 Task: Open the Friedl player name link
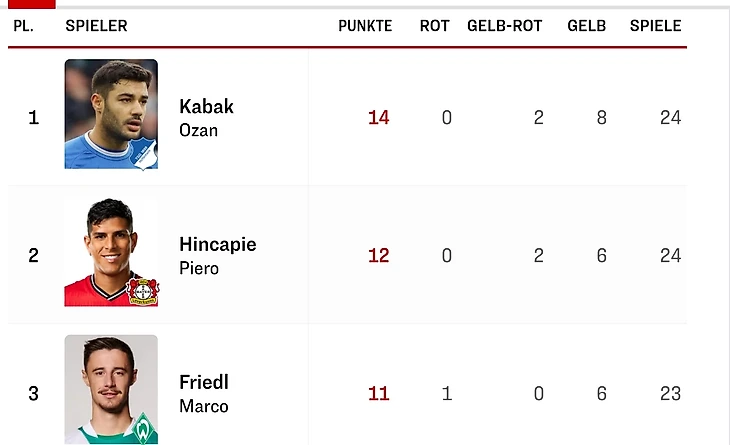pos(204,382)
